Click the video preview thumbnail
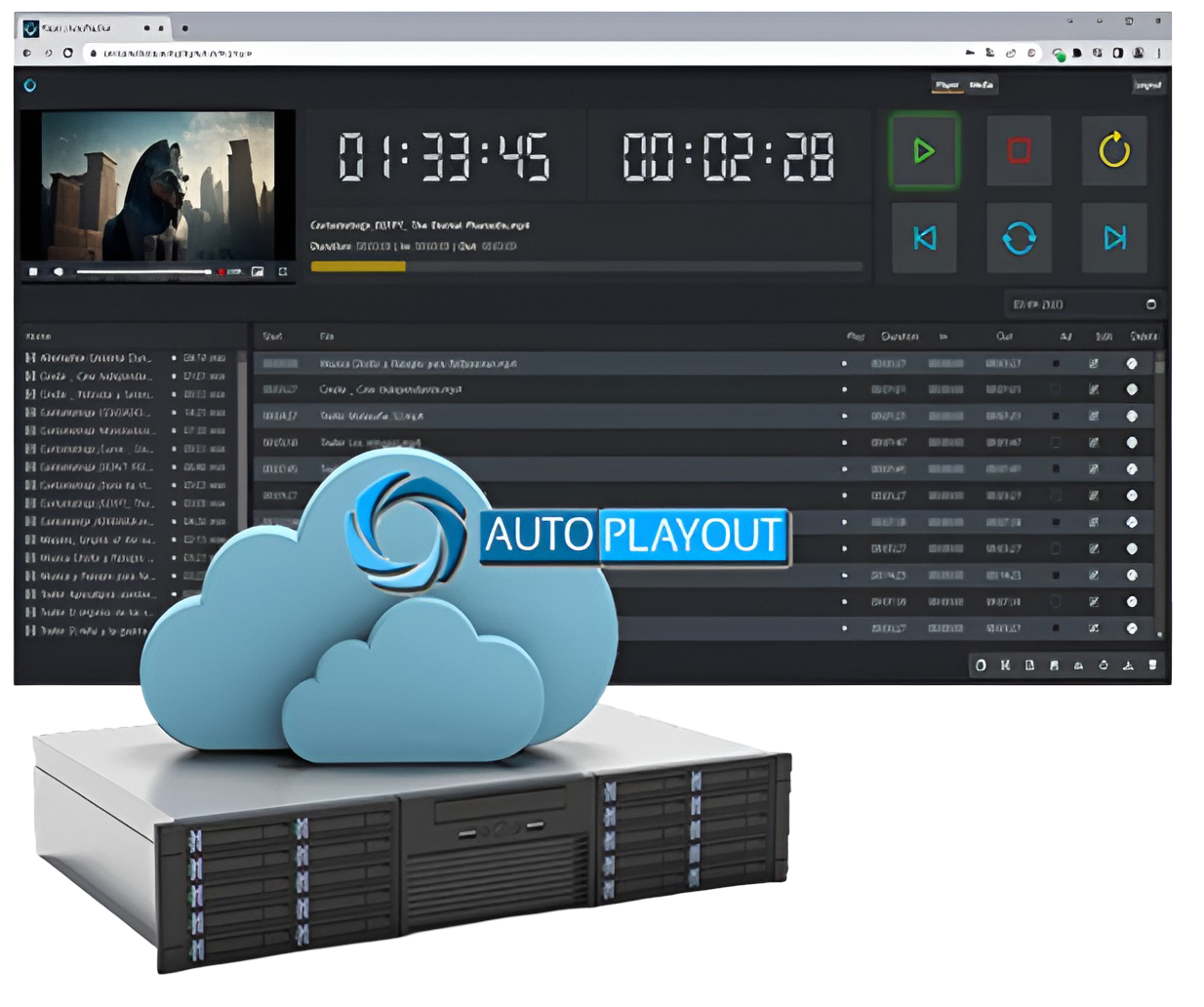This screenshot has height=1007, width=1204. (158, 185)
